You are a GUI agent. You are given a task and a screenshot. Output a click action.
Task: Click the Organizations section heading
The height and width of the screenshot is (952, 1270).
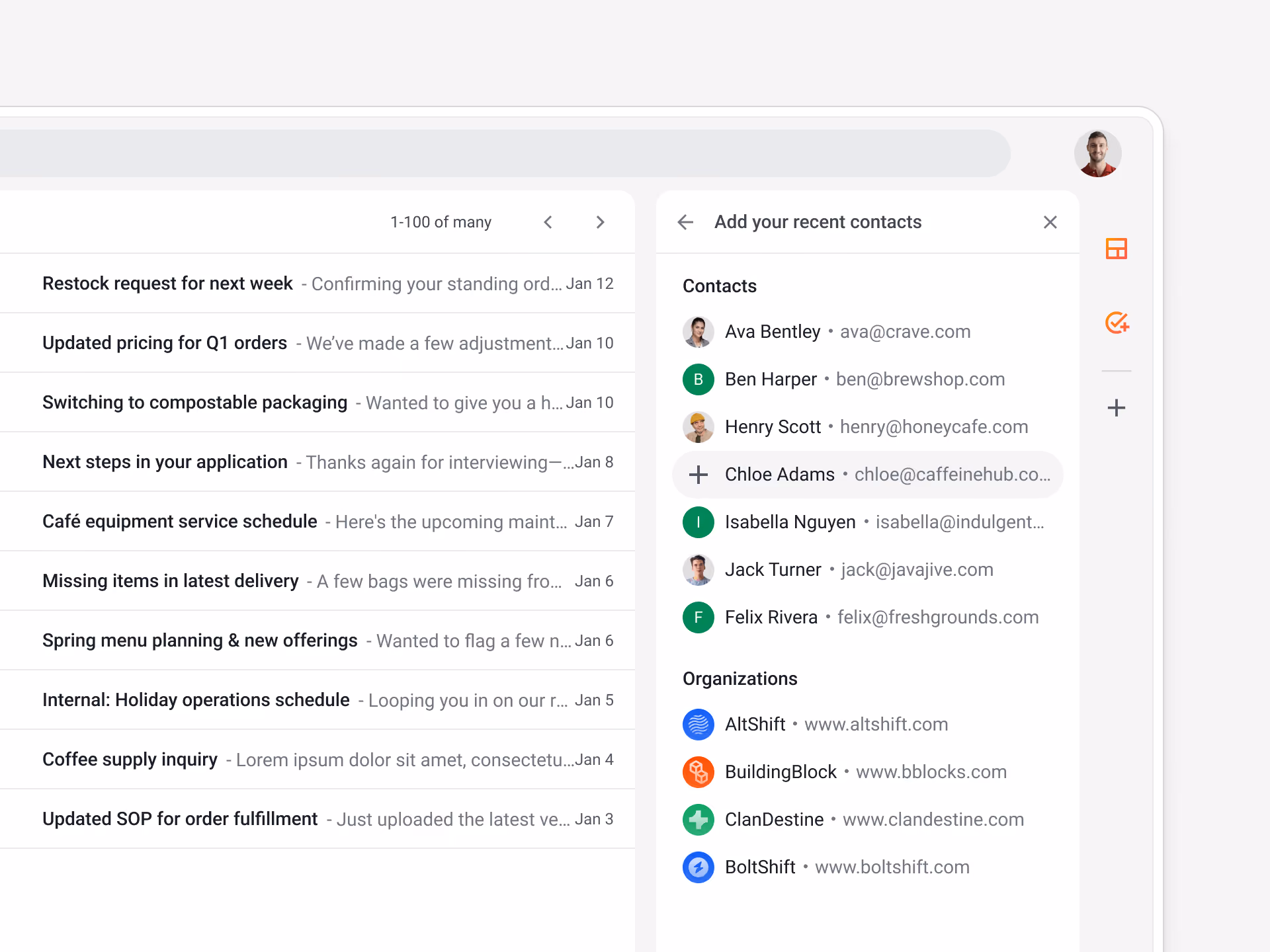[x=740, y=679]
